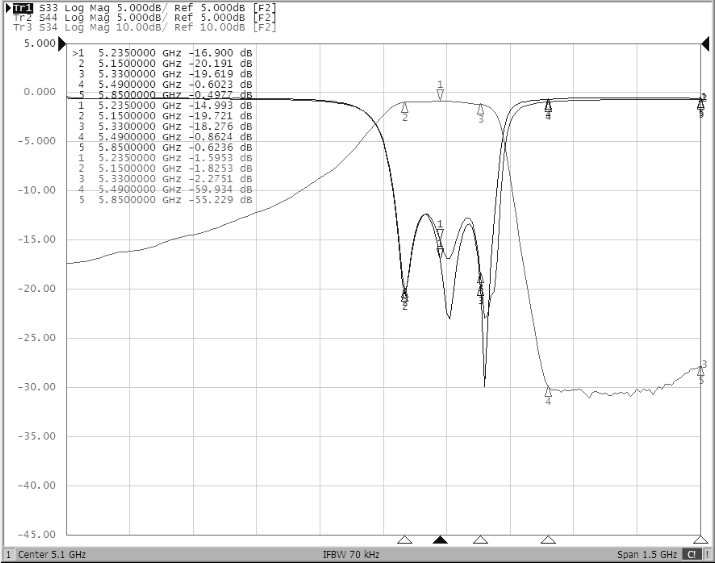Click marker 1 at the top of the S34 passband

(x=440, y=93)
